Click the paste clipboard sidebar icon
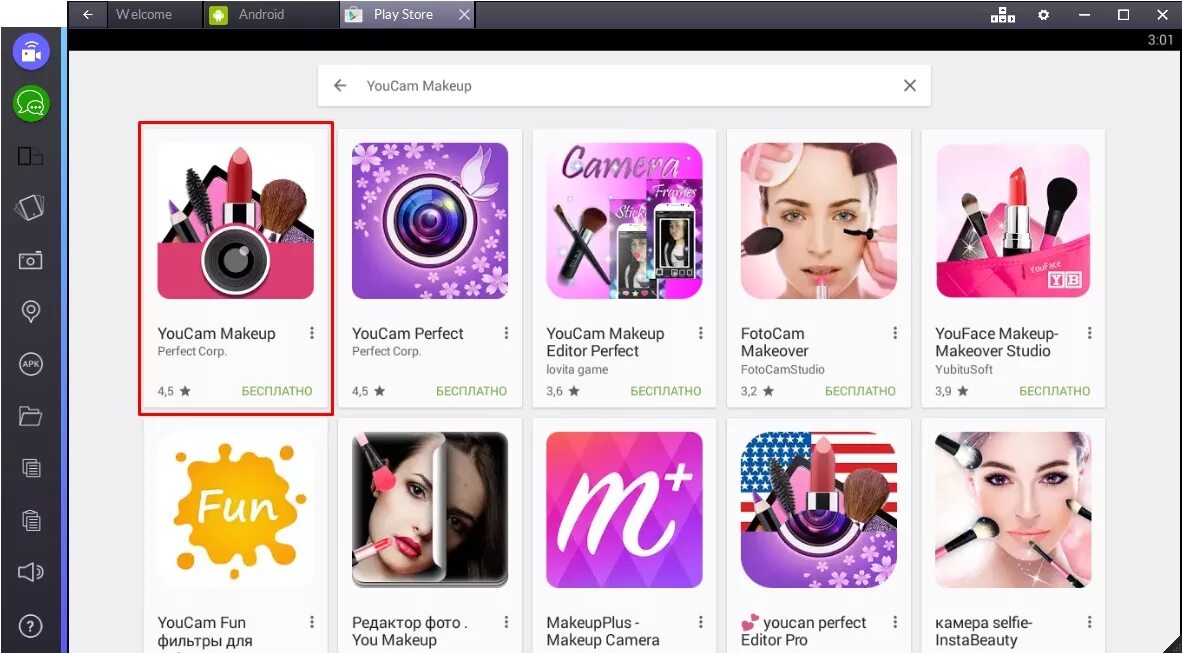The image size is (1182, 653). coord(31,520)
